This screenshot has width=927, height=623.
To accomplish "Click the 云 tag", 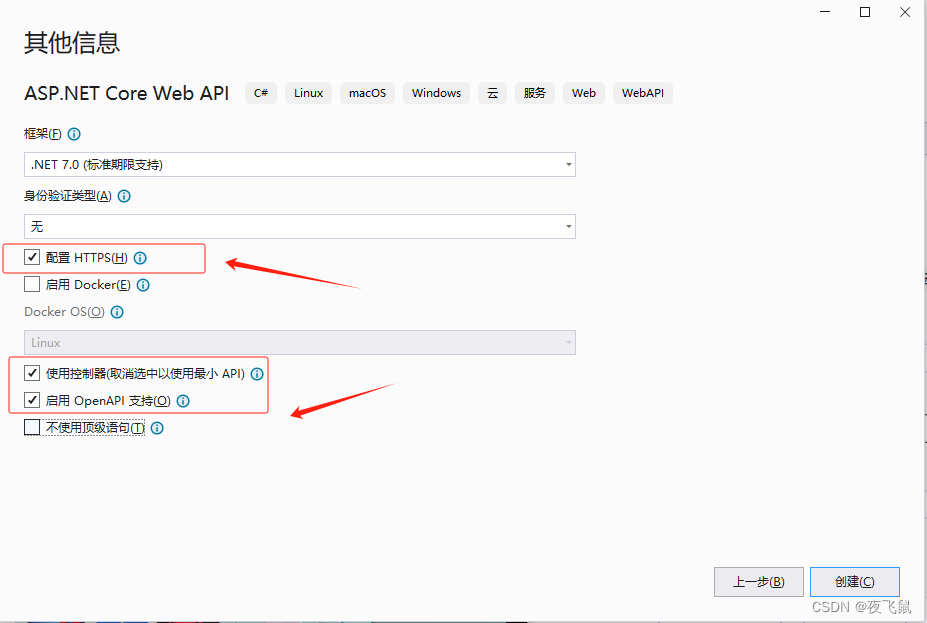I will tap(492, 93).
